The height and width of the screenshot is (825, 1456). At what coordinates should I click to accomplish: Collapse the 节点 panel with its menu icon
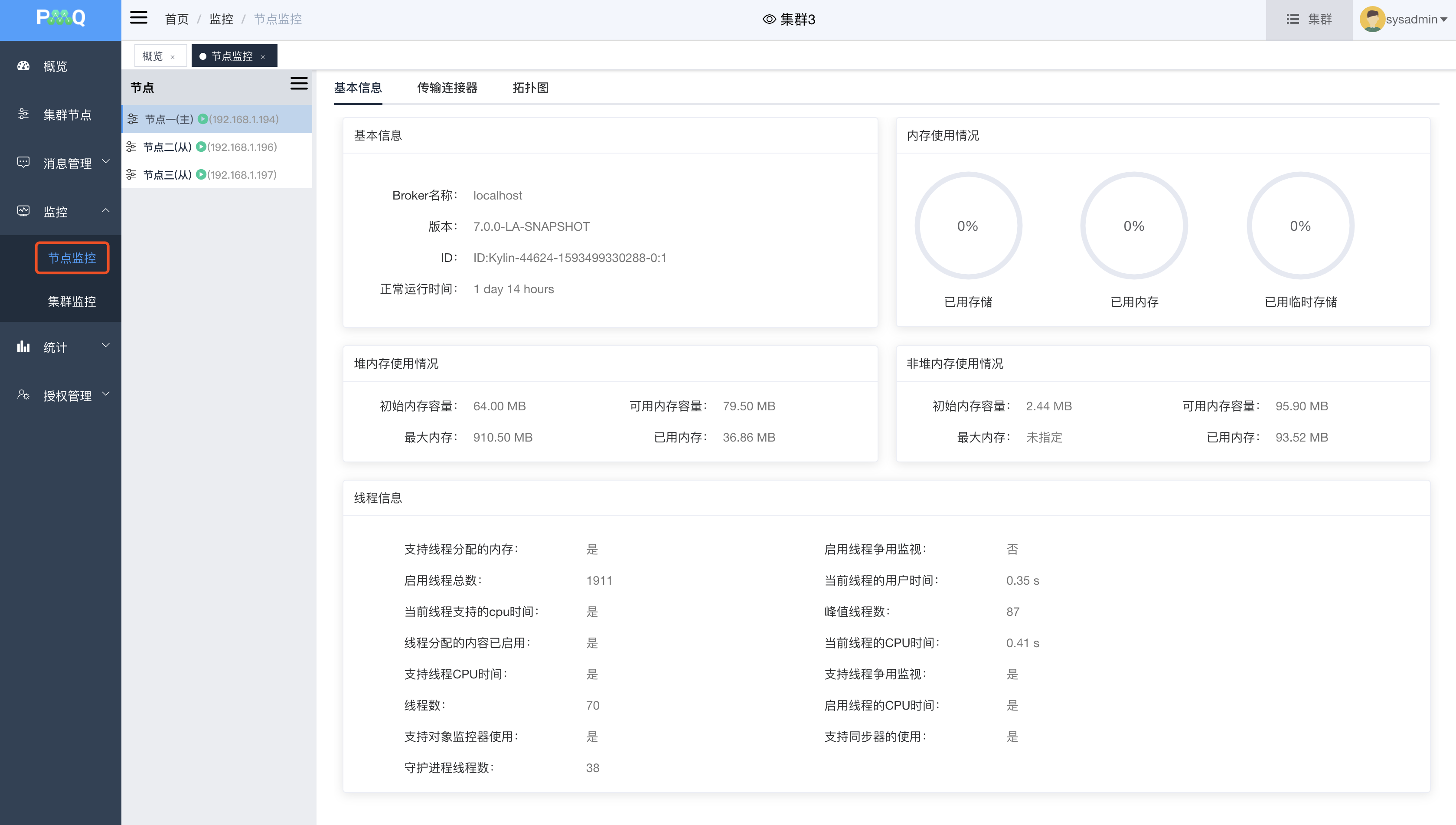tap(298, 84)
